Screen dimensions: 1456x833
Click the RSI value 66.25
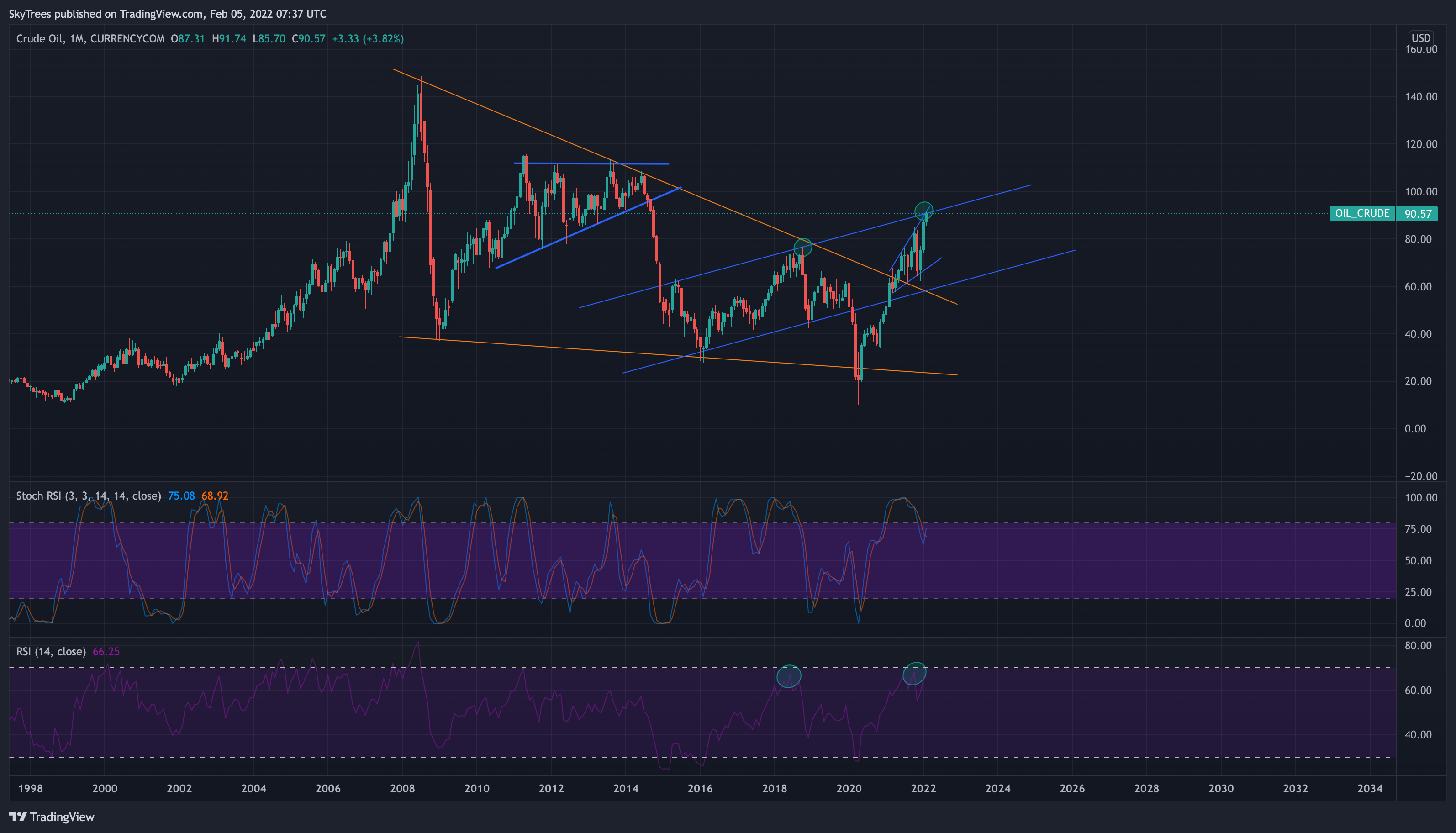[106, 652]
